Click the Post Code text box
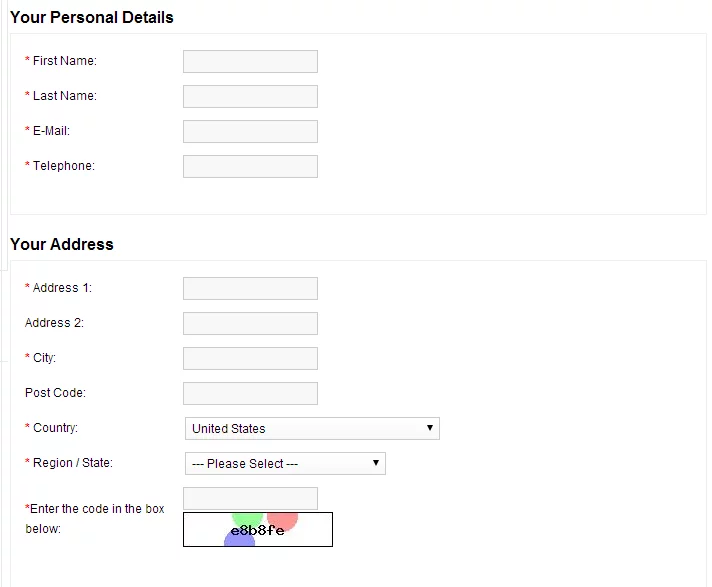Screen dimensions: 712x587 pos(250,394)
